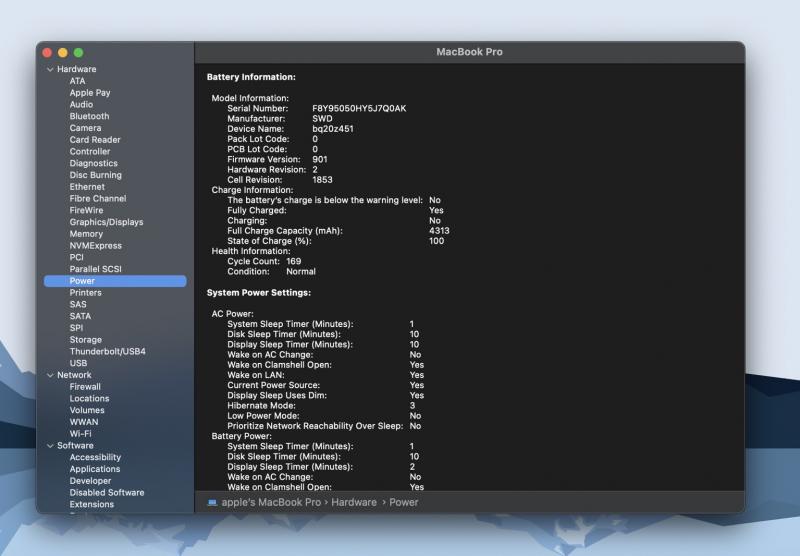800x556 pixels.
Task: Open the WWAN entry
Action: 84,422
